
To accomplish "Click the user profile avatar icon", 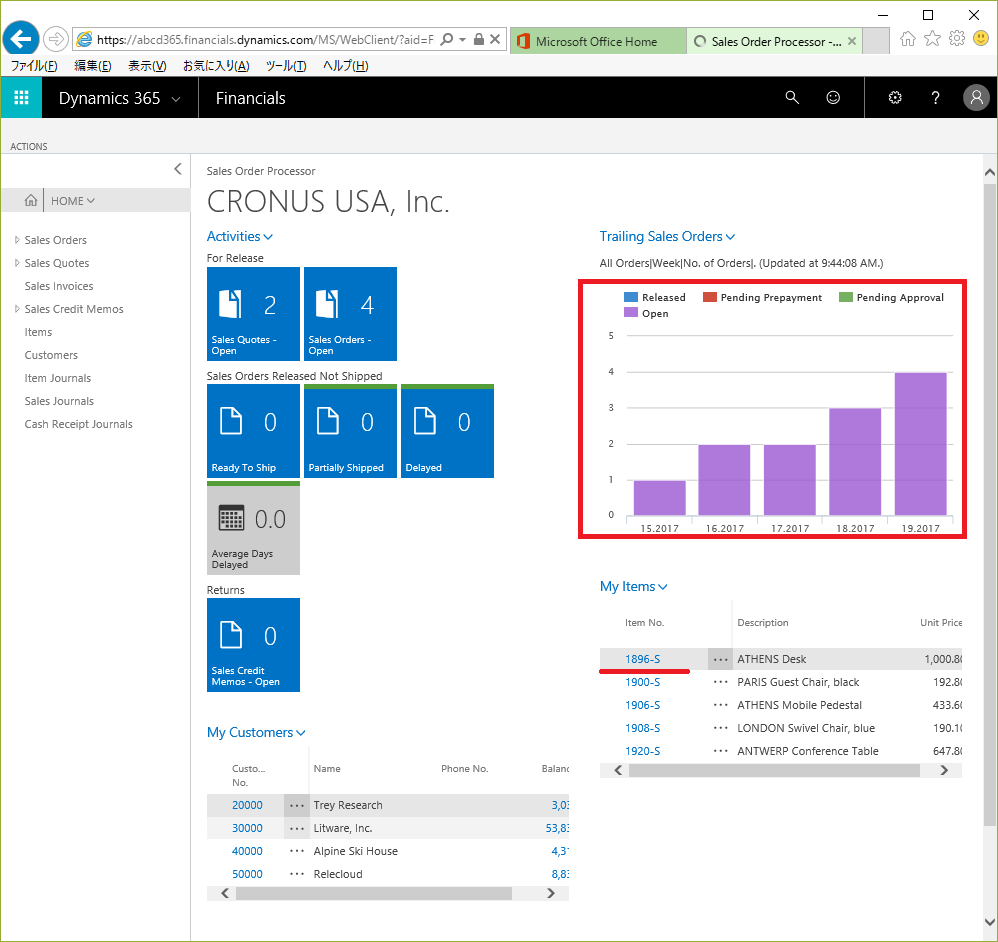I will click(x=976, y=97).
